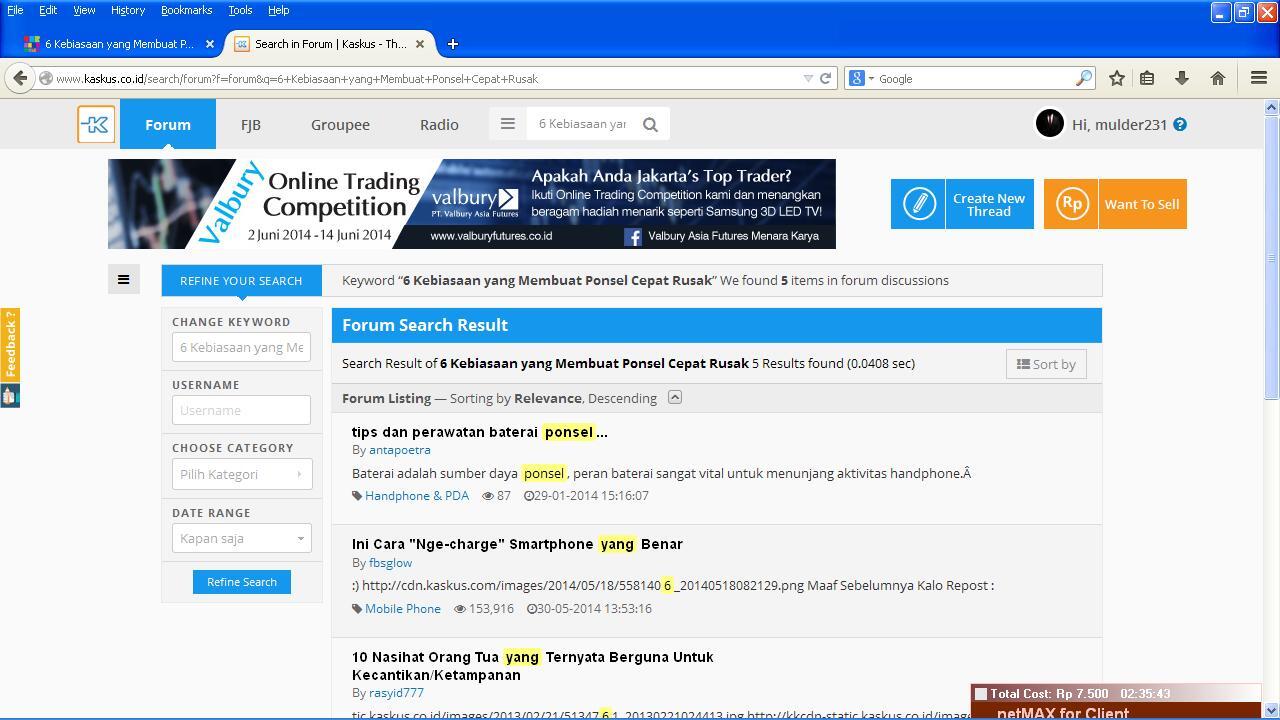
Task: Open the Kapan saja date range dropdown
Action: click(x=241, y=538)
